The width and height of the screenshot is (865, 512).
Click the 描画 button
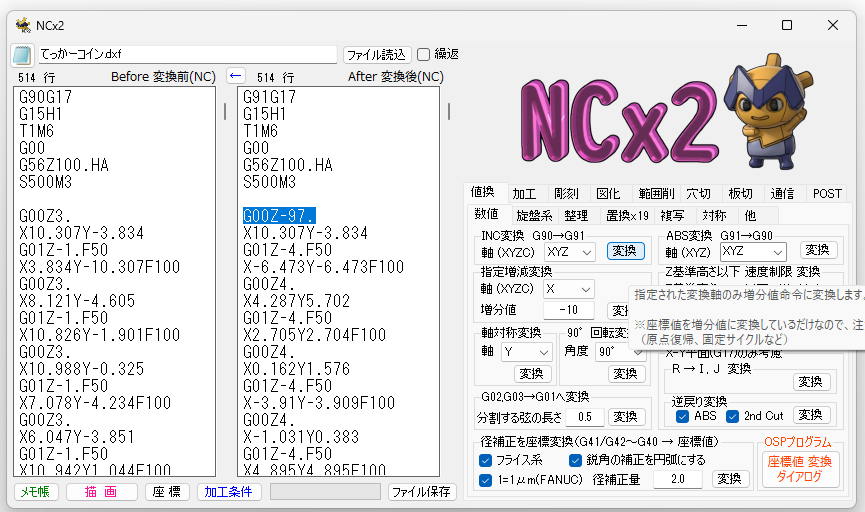point(101,492)
